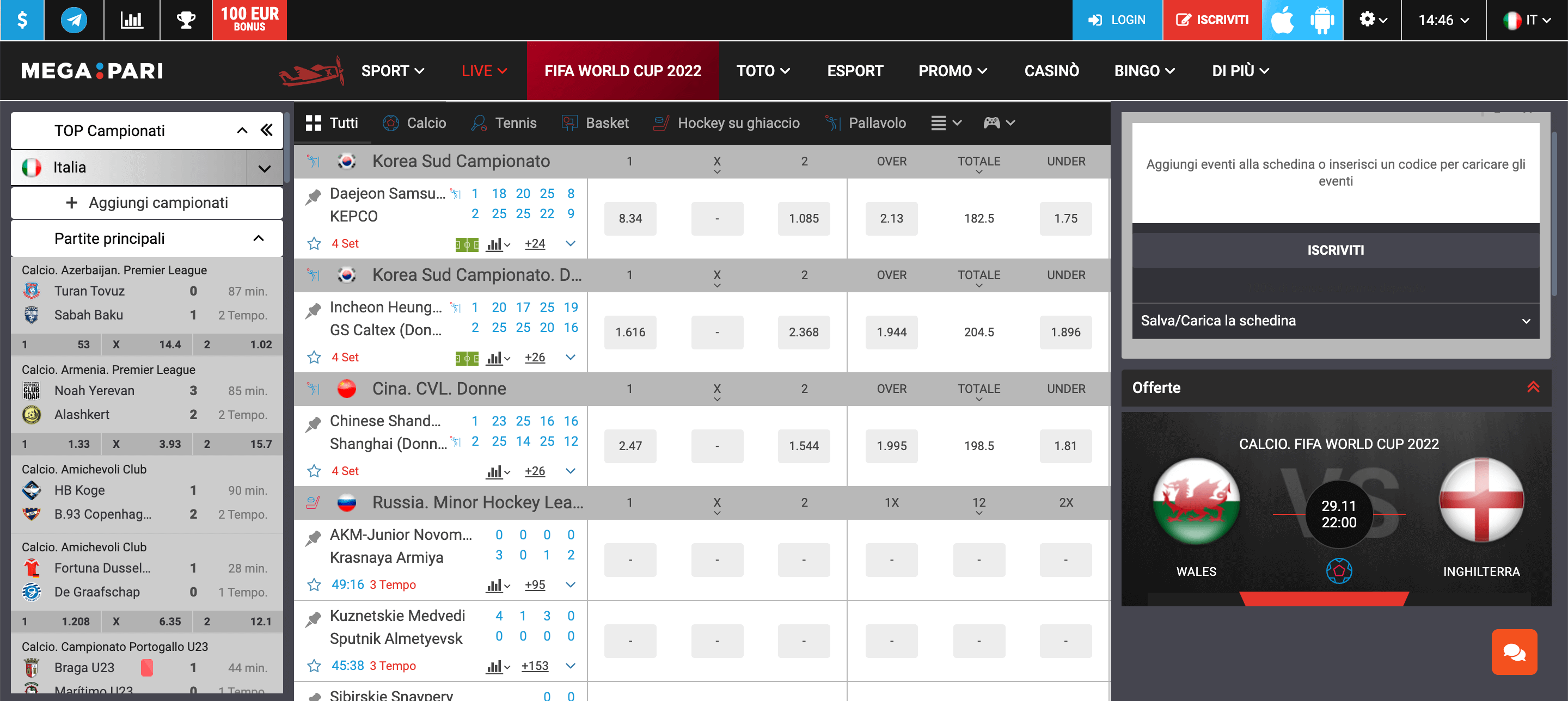
Task: Show statistics chart for Chinese Shandong match
Action: (498, 471)
